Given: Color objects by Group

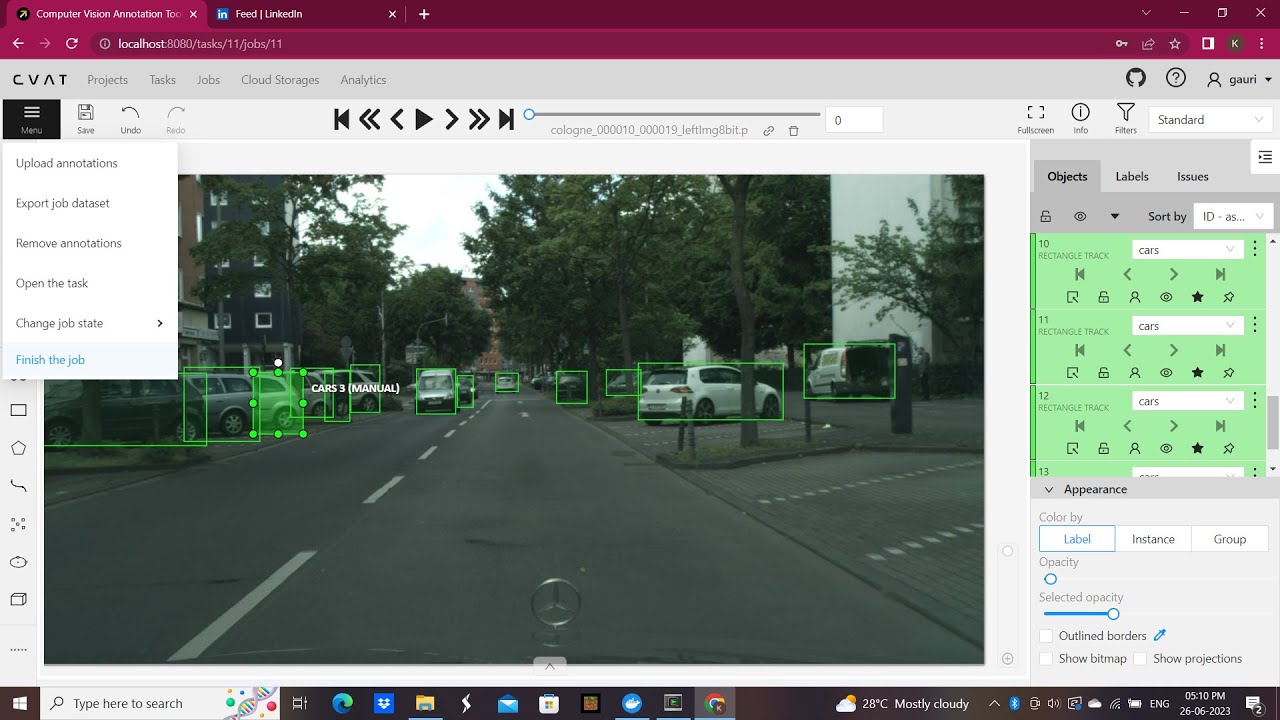Looking at the screenshot, I should pos(1230,539).
